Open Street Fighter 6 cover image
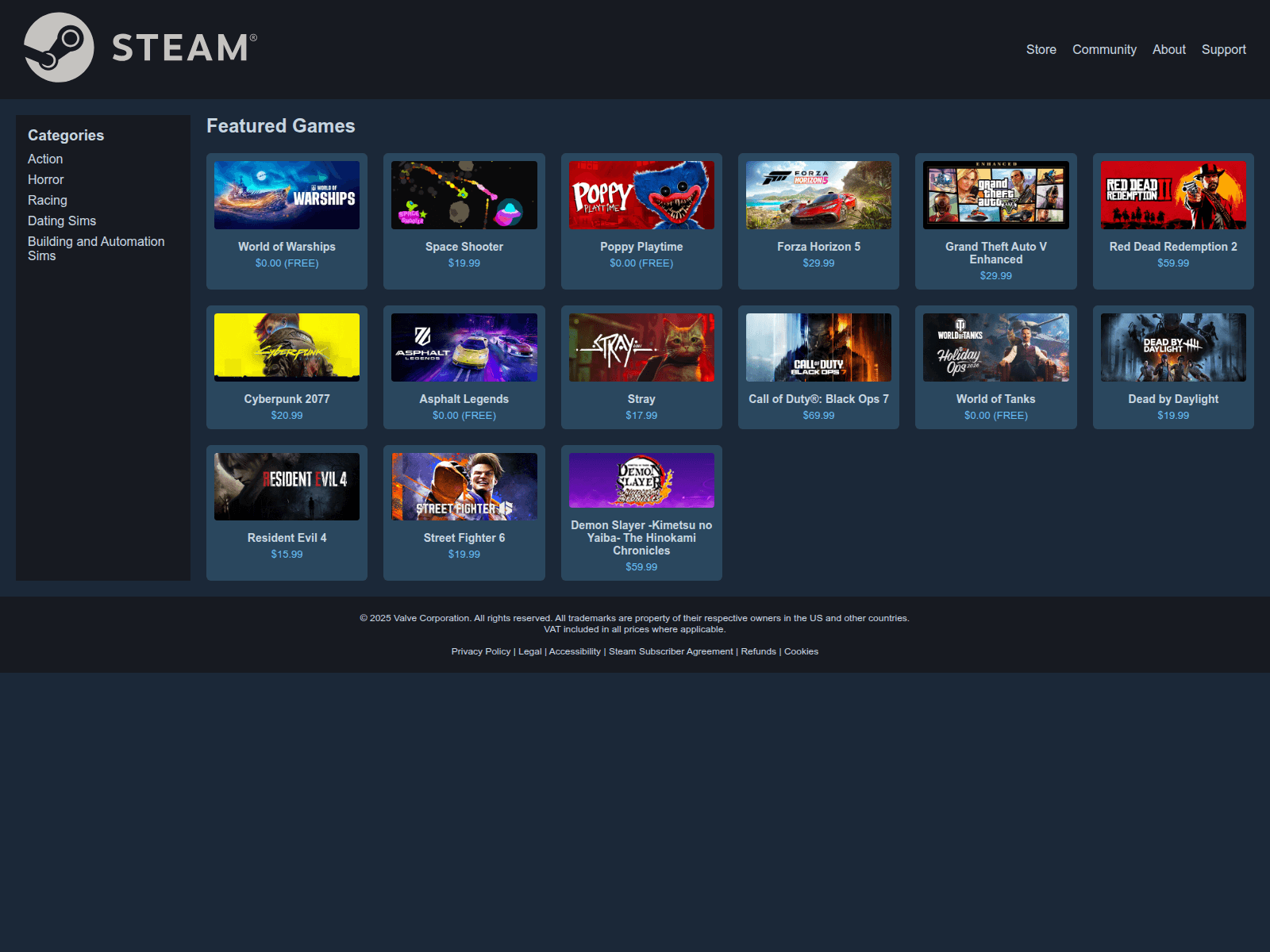Viewport: 1270px width, 952px height. (464, 486)
